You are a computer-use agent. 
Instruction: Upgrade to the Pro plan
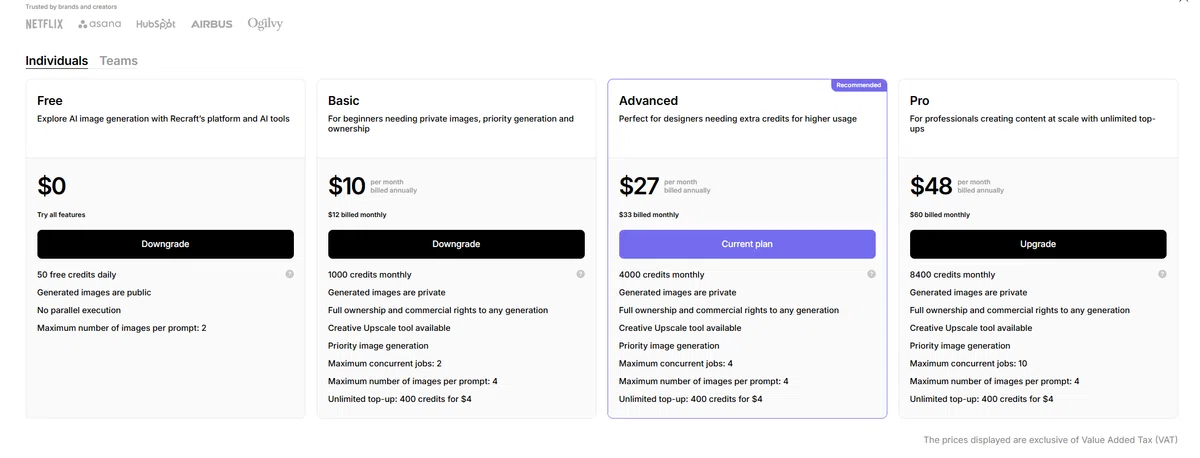coord(1038,244)
